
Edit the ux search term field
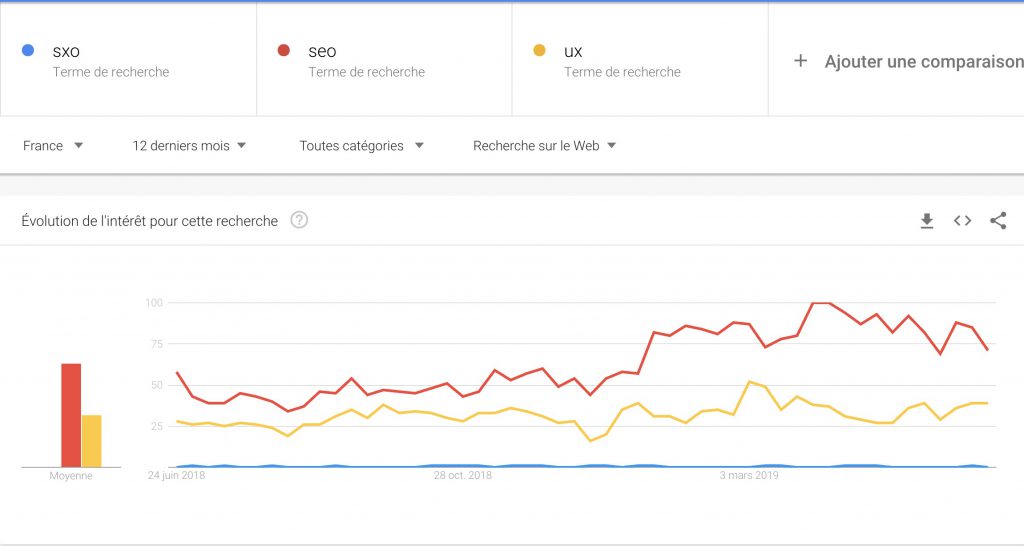tap(640, 60)
